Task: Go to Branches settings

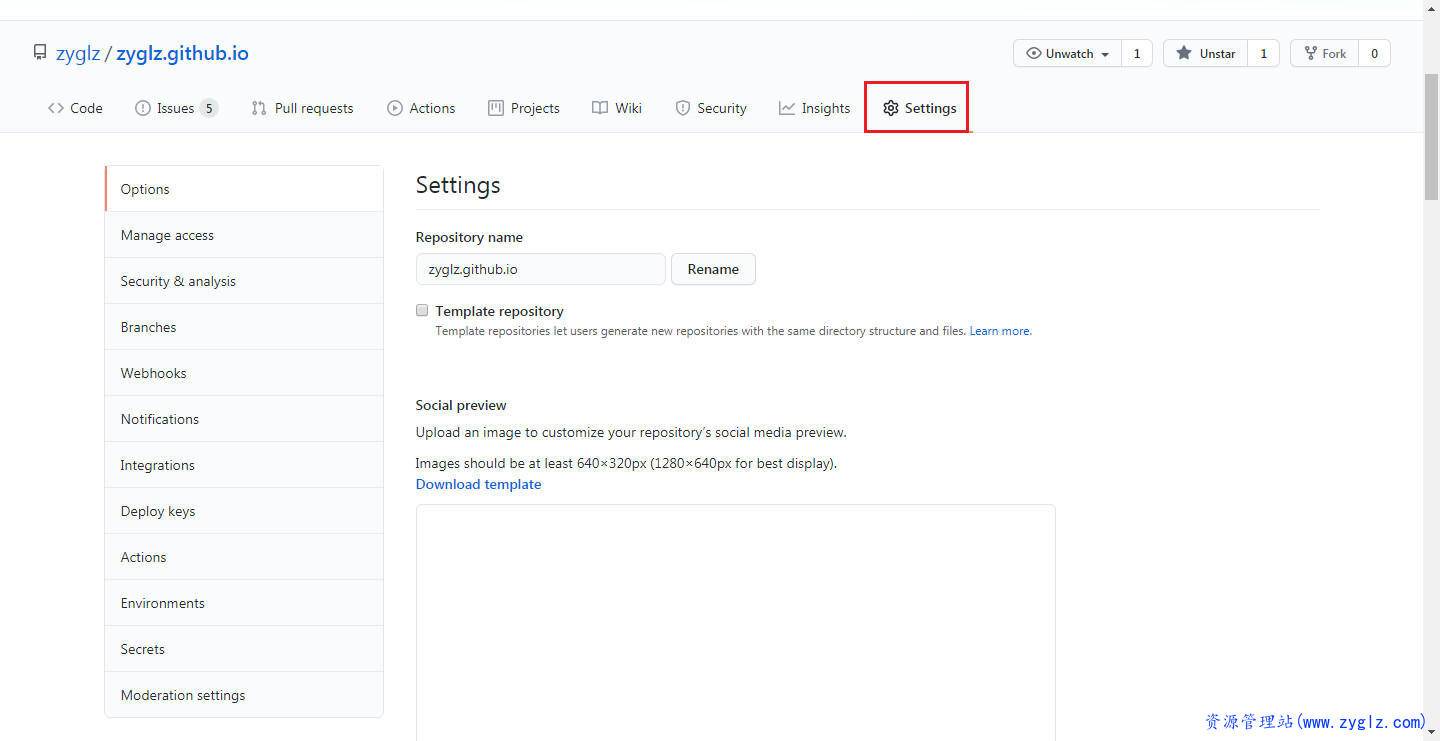Action: [244, 327]
